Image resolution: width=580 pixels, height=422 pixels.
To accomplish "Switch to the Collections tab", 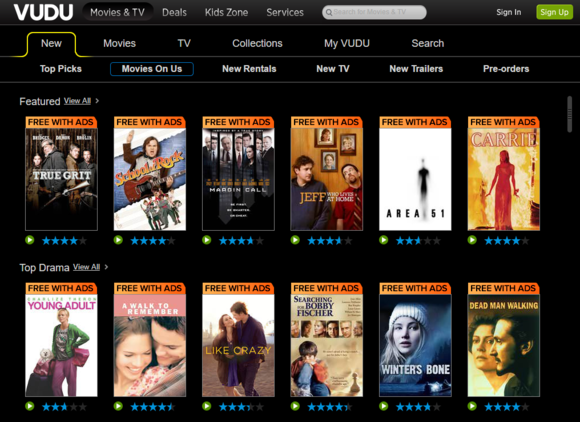I will [257, 43].
